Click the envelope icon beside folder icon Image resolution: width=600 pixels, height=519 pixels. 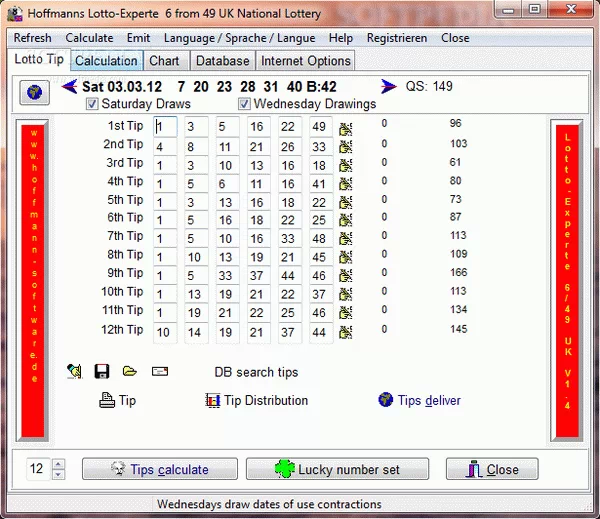point(160,372)
